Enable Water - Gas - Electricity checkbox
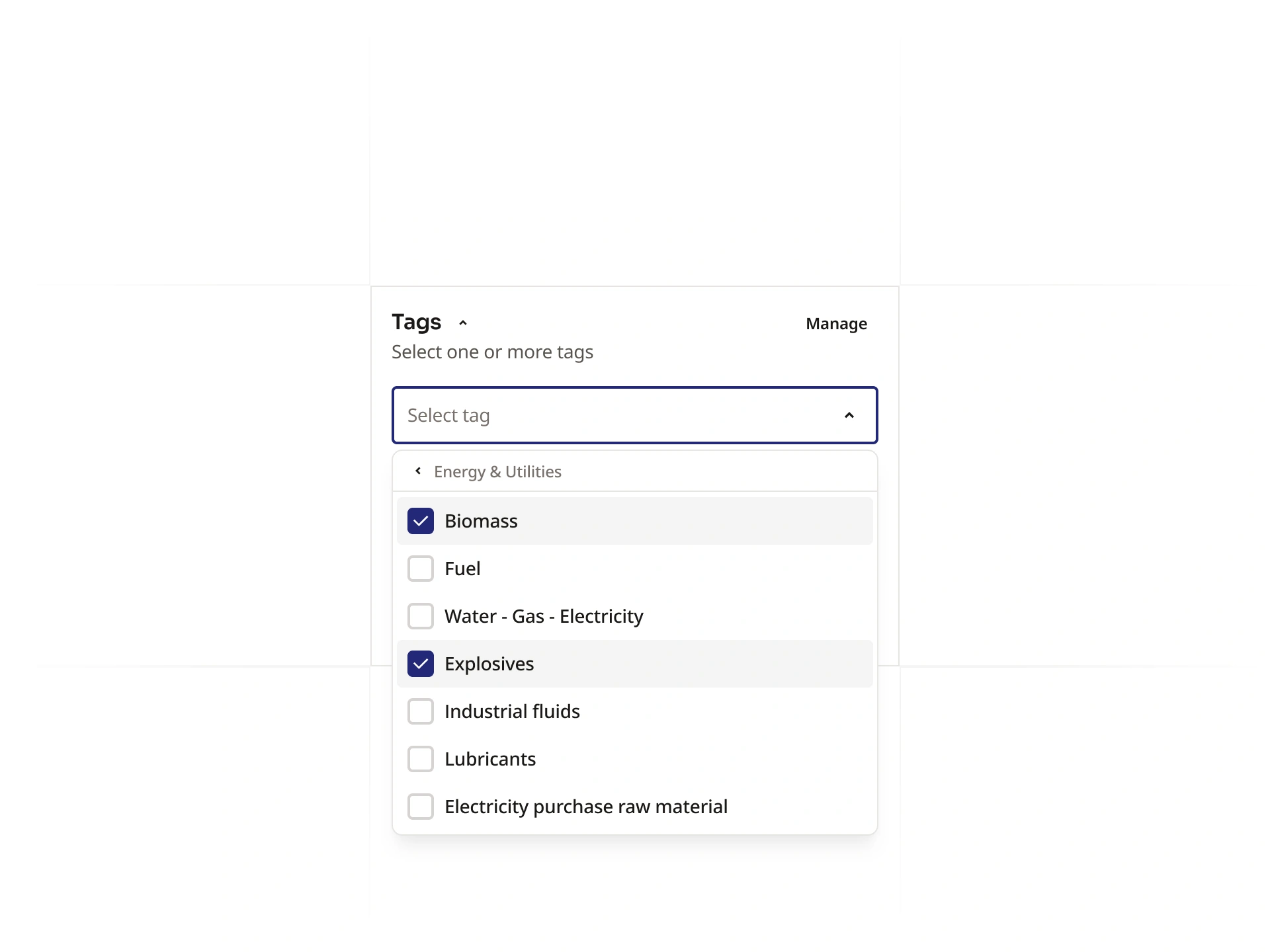 tap(421, 616)
